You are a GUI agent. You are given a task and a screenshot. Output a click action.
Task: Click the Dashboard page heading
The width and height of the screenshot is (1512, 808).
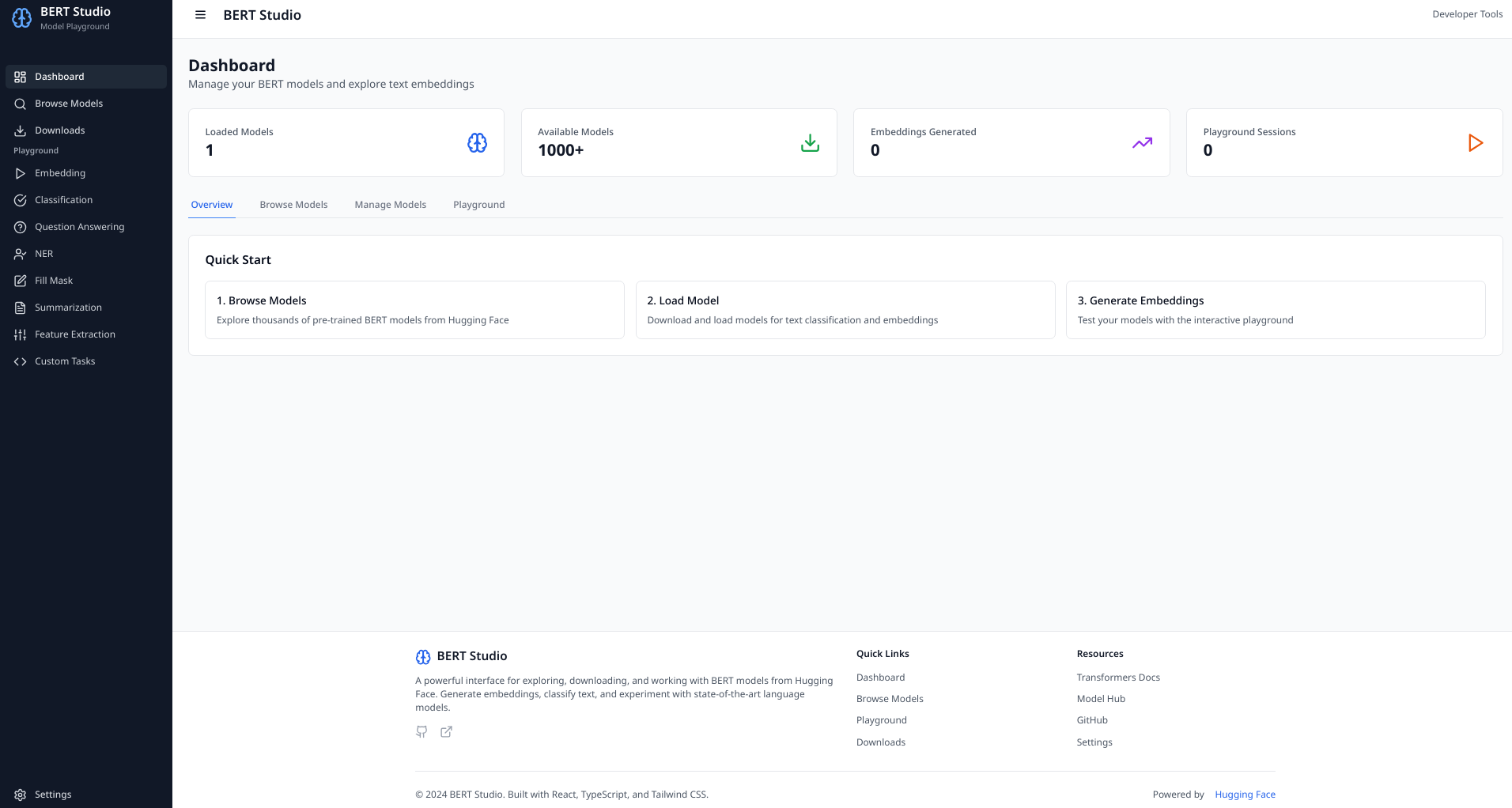[x=232, y=66]
